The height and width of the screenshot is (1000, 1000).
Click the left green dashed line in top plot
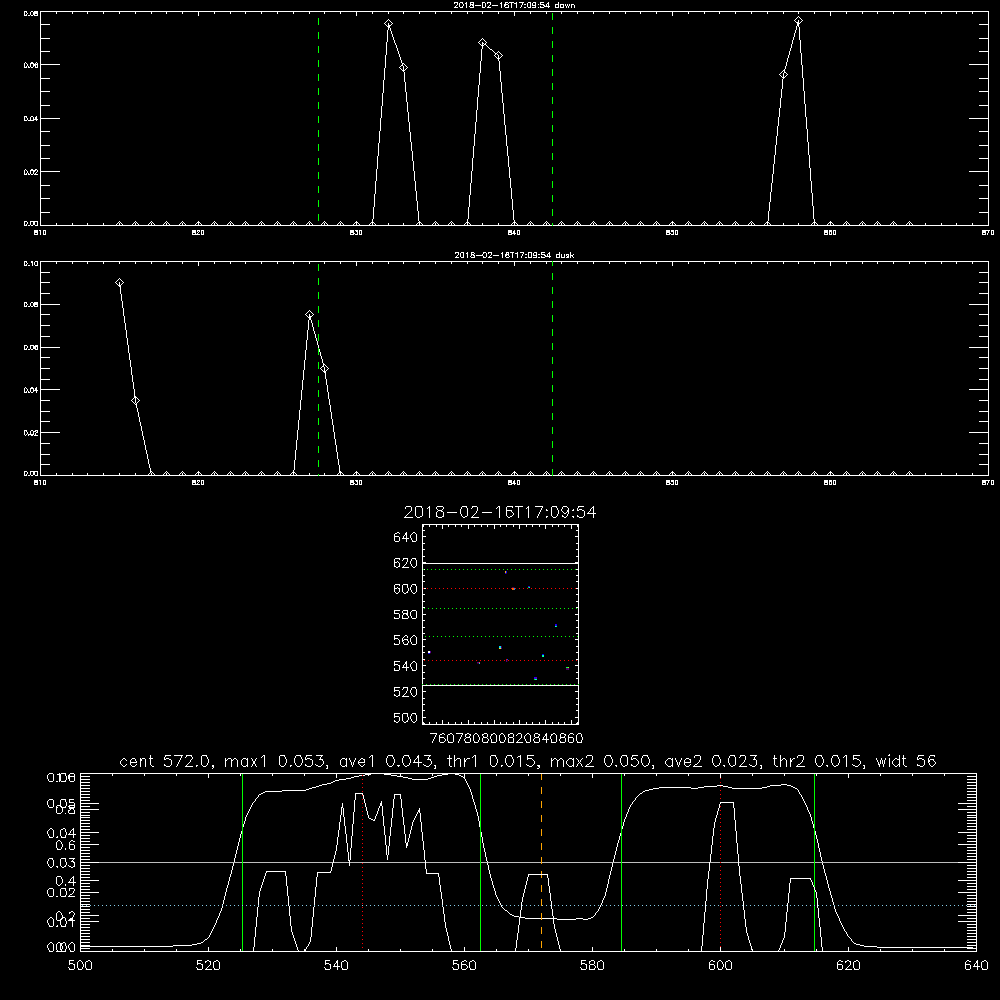(319, 118)
